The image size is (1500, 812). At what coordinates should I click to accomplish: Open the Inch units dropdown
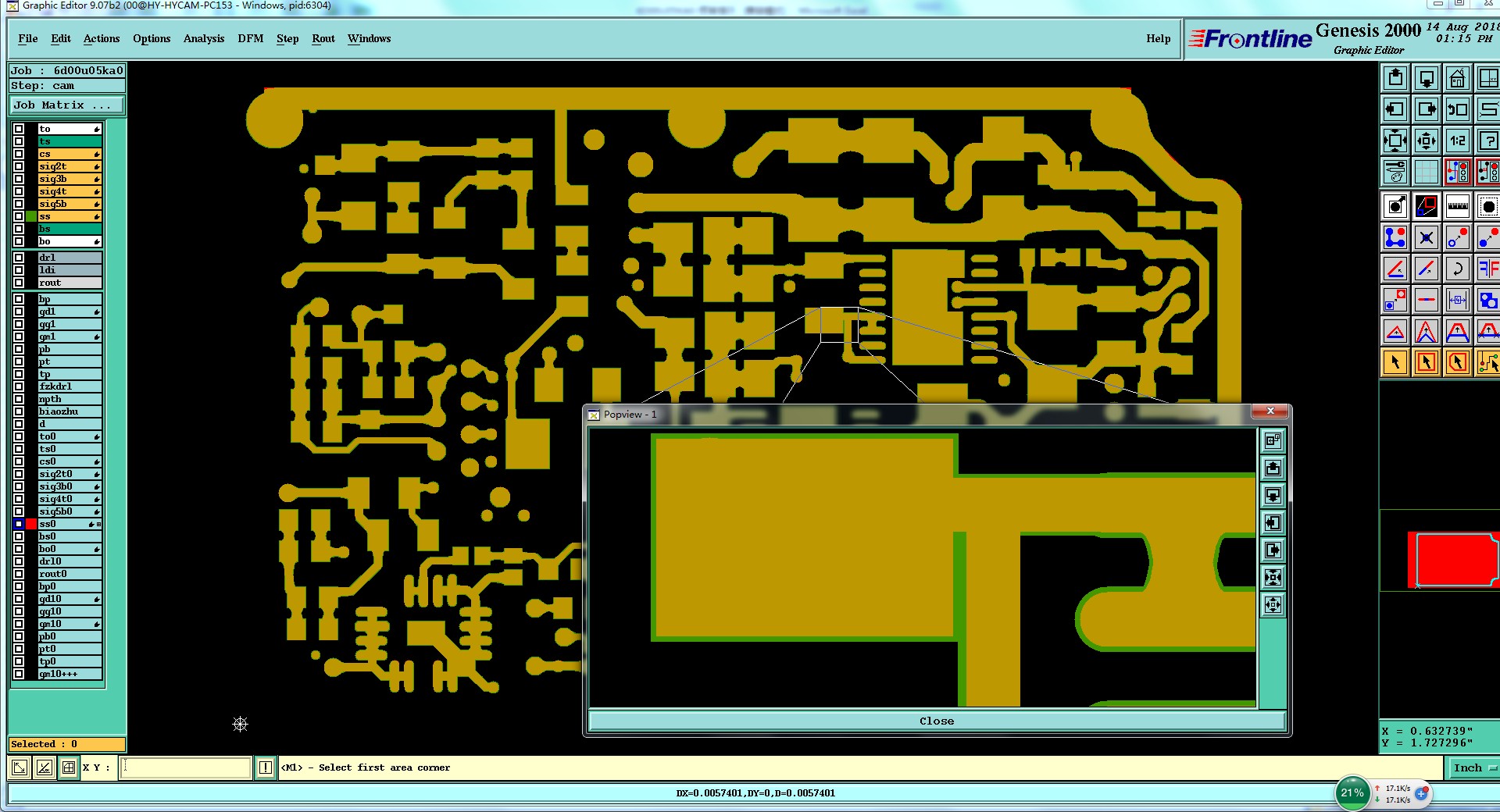[x=1473, y=767]
